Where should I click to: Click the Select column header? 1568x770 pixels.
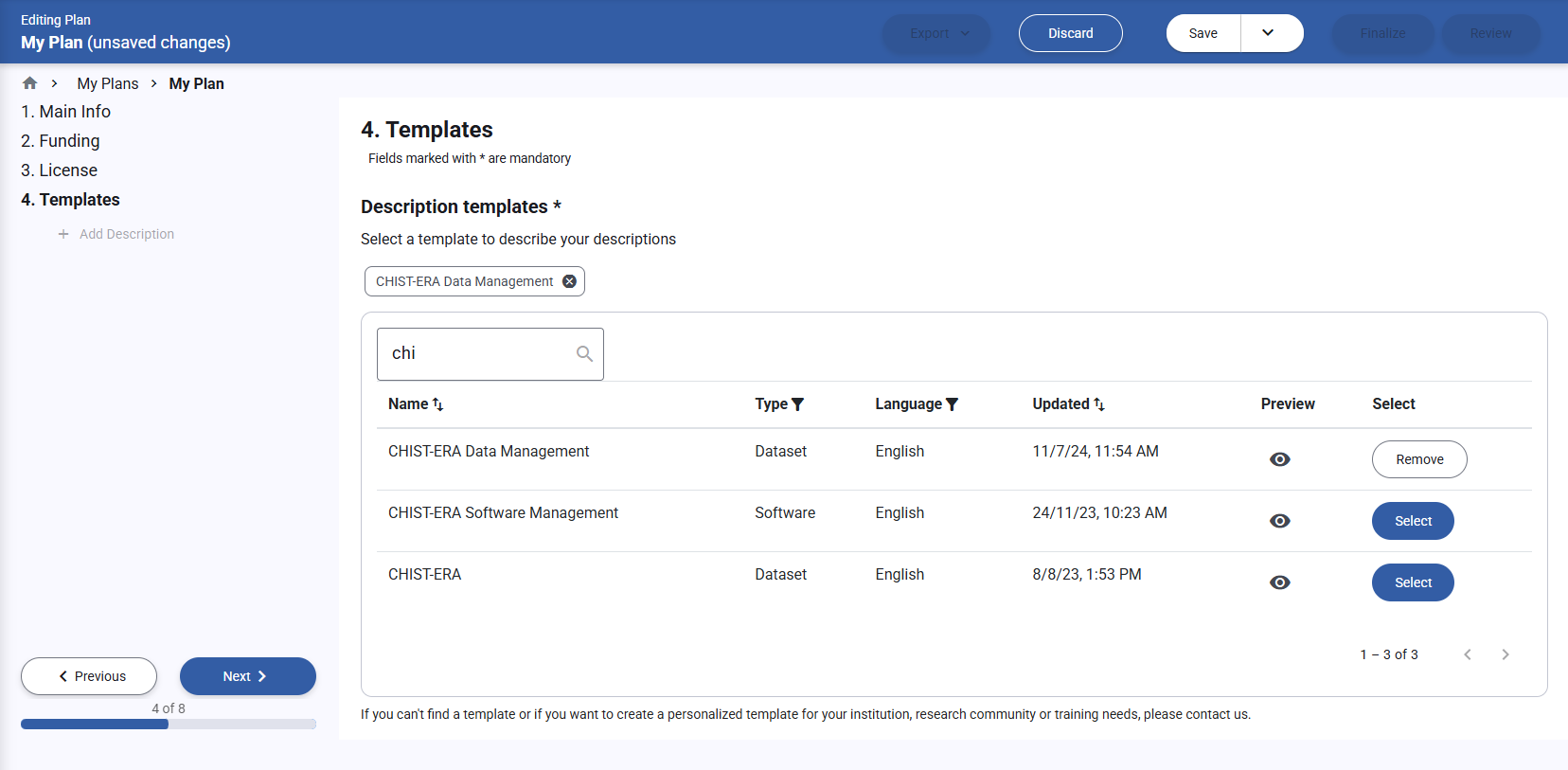[x=1394, y=404]
